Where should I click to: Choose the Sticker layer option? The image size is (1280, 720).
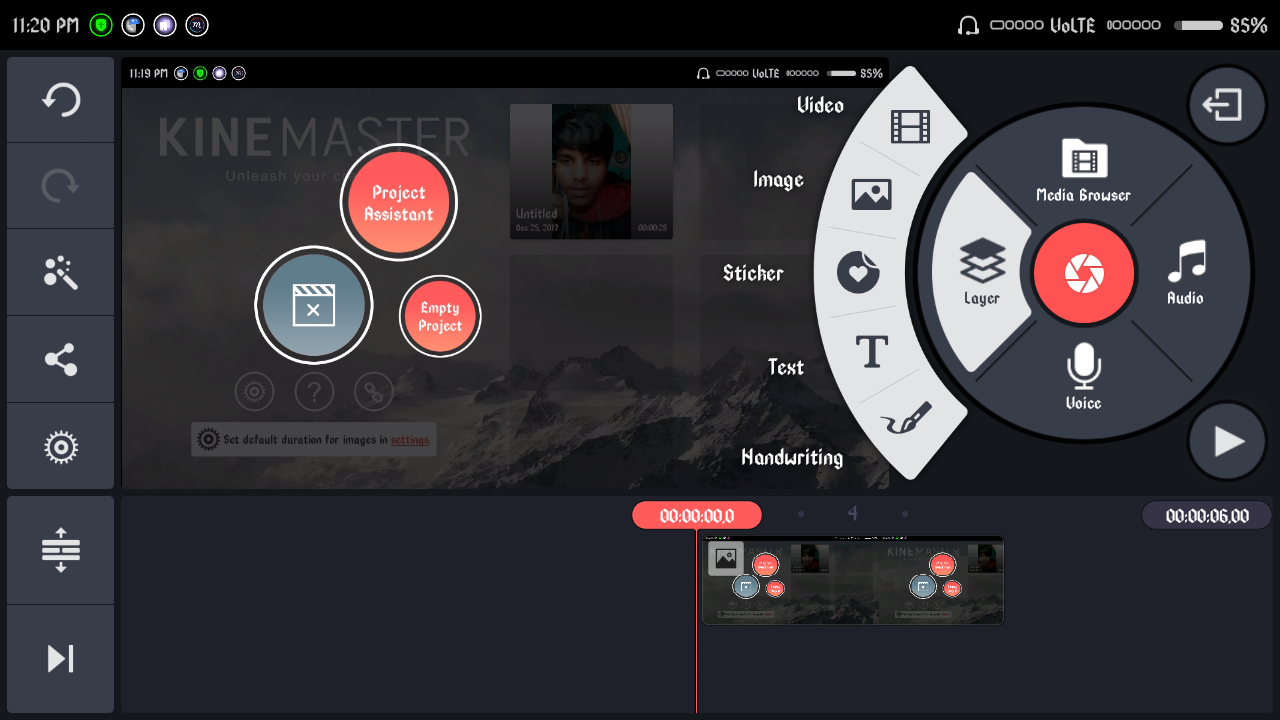[857, 272]
